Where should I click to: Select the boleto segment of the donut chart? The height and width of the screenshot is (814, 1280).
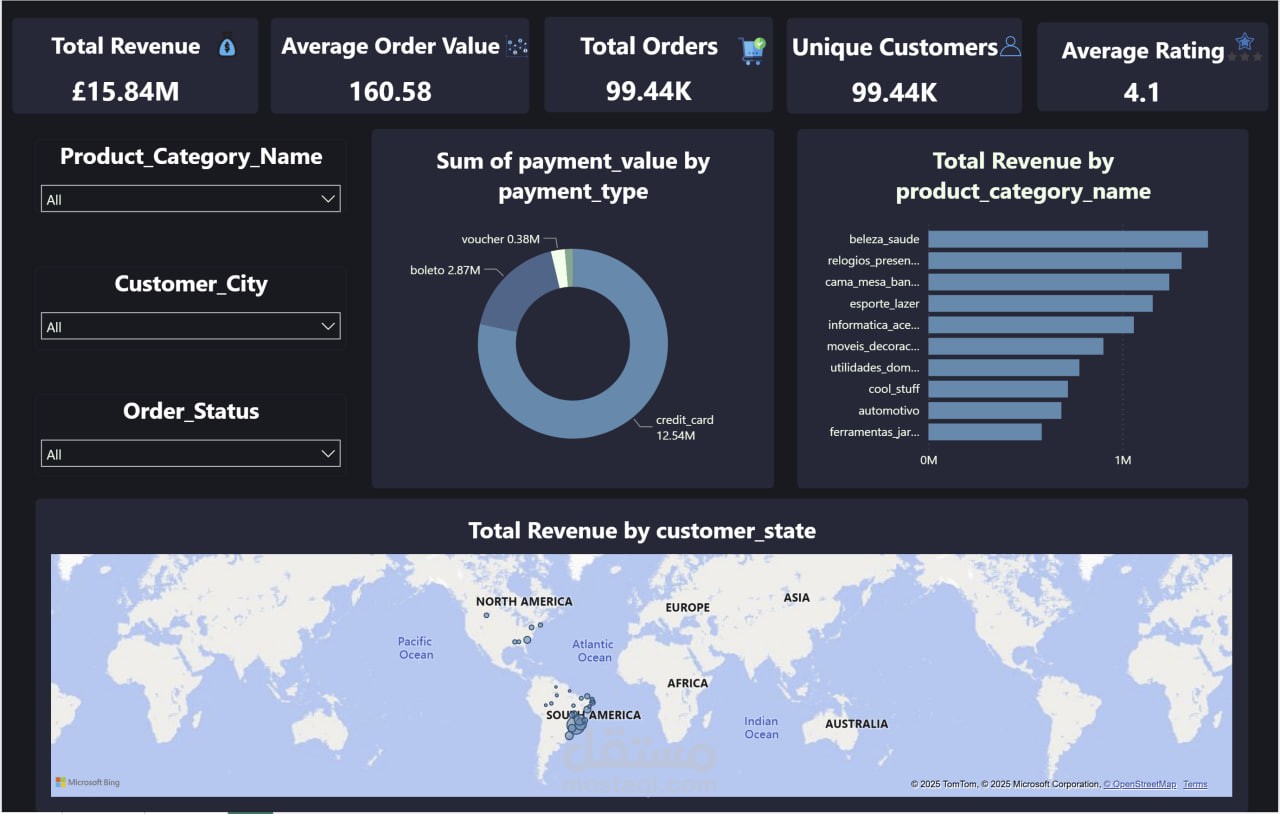(x=515, y=295)
